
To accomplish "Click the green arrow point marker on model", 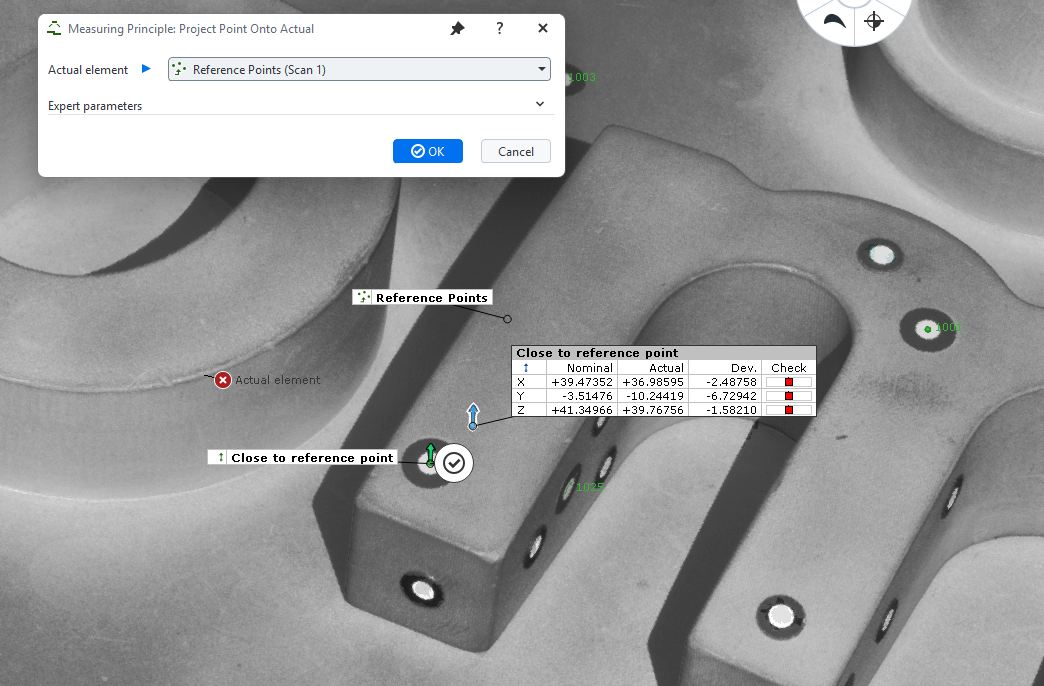I will click(430, 454).
